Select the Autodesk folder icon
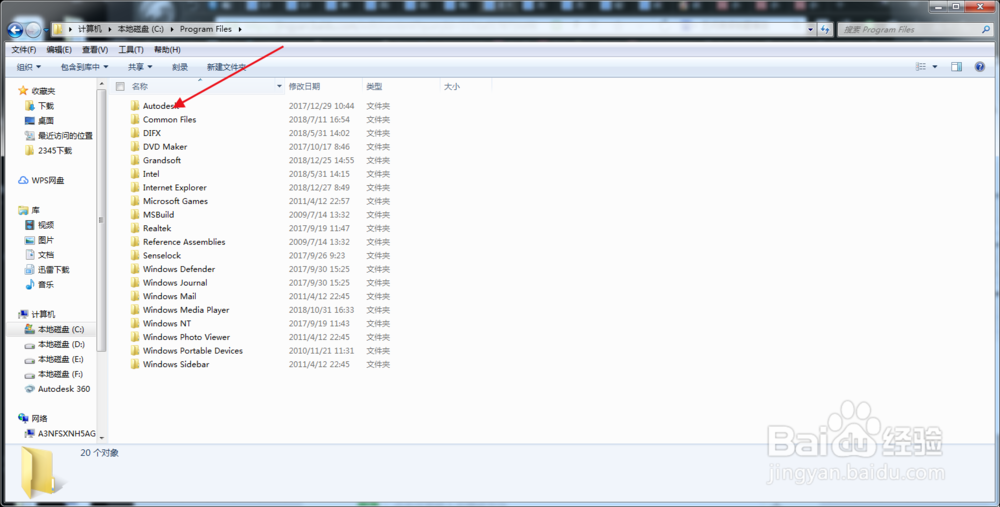1000x507 pixels. point(135,105)
